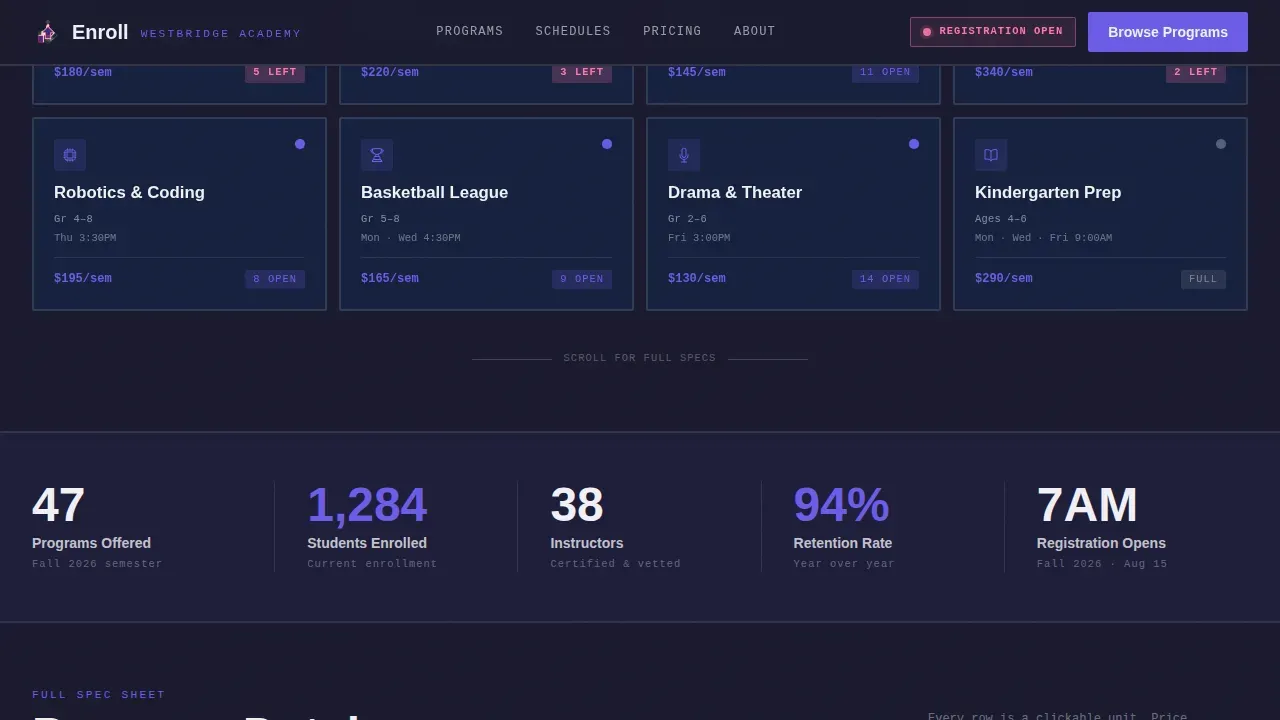This screenshot has width=1280, height=720.
Task: Click the 9 OPEN badge
Action: (582, 279)
